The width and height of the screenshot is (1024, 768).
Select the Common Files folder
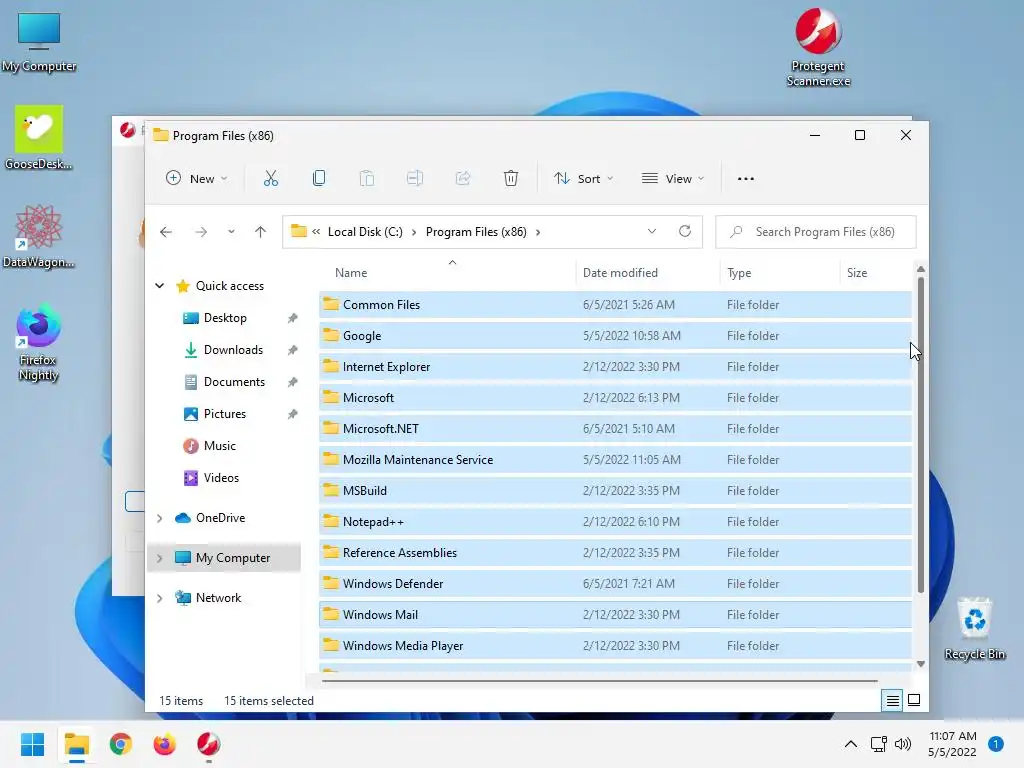(x=615, y=305)
